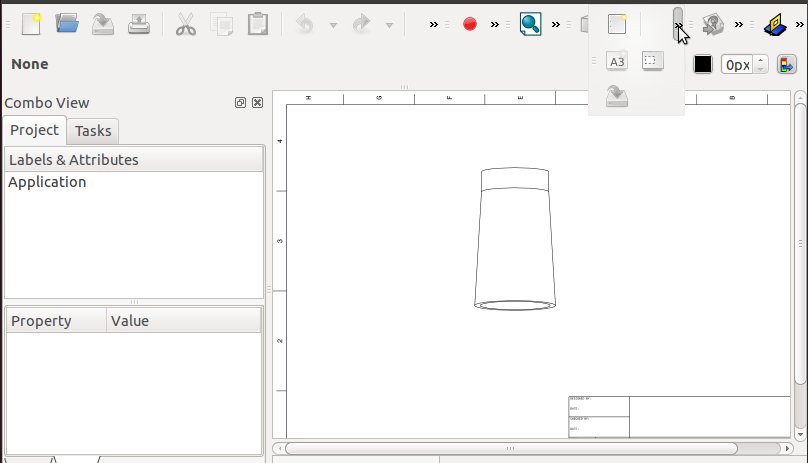The image size is (808, 463).
Task: Insert view with the dashed rectangle icon
Action: 652,61
